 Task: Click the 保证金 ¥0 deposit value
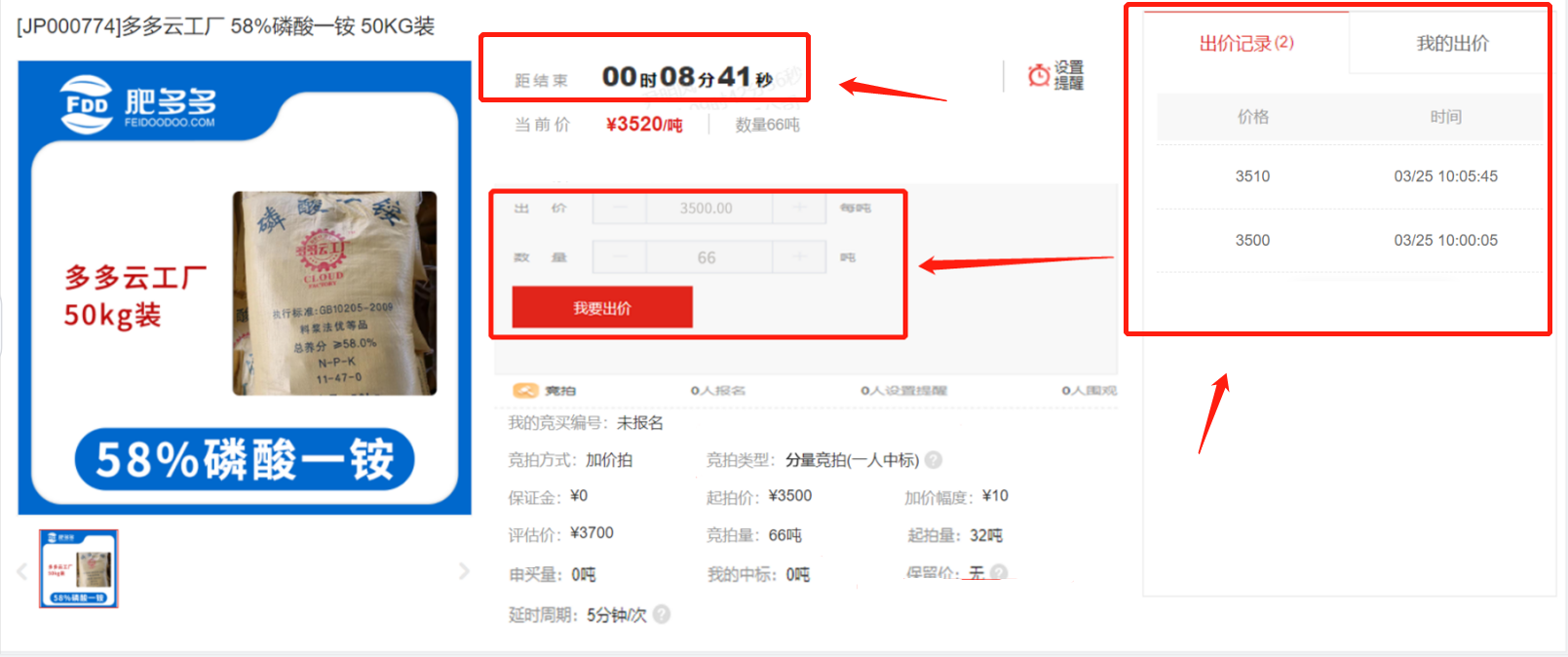[x=579, y=496]
